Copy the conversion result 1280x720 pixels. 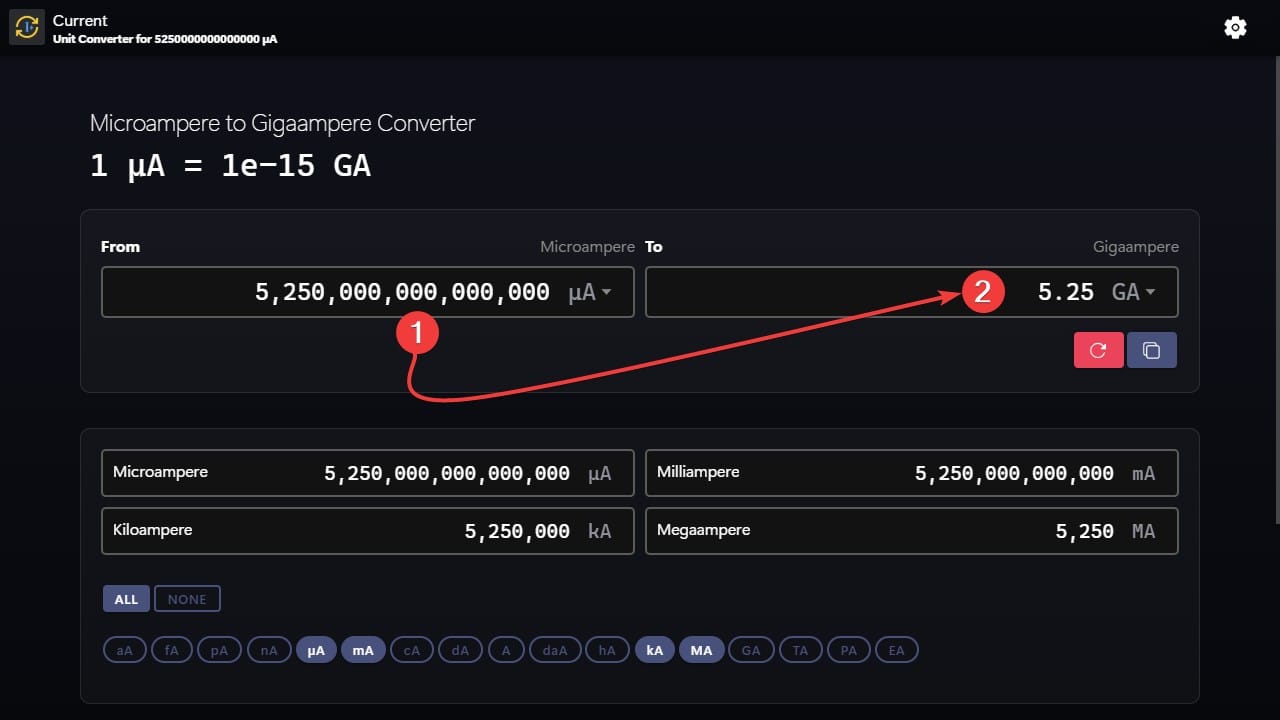click(x=1151, y=349)
